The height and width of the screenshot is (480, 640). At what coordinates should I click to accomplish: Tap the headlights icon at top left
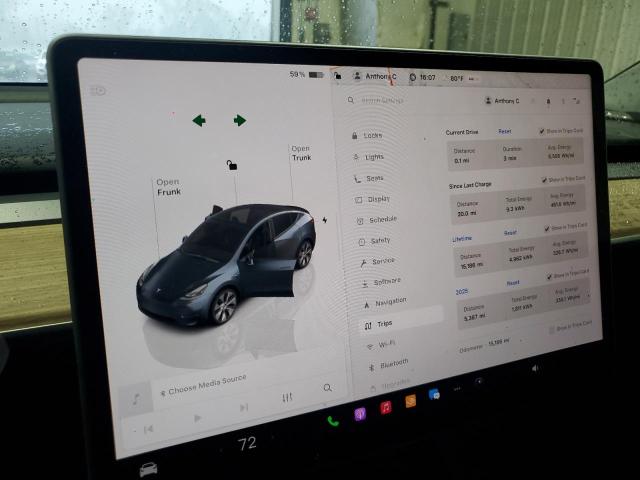click(x=98, y=91)
